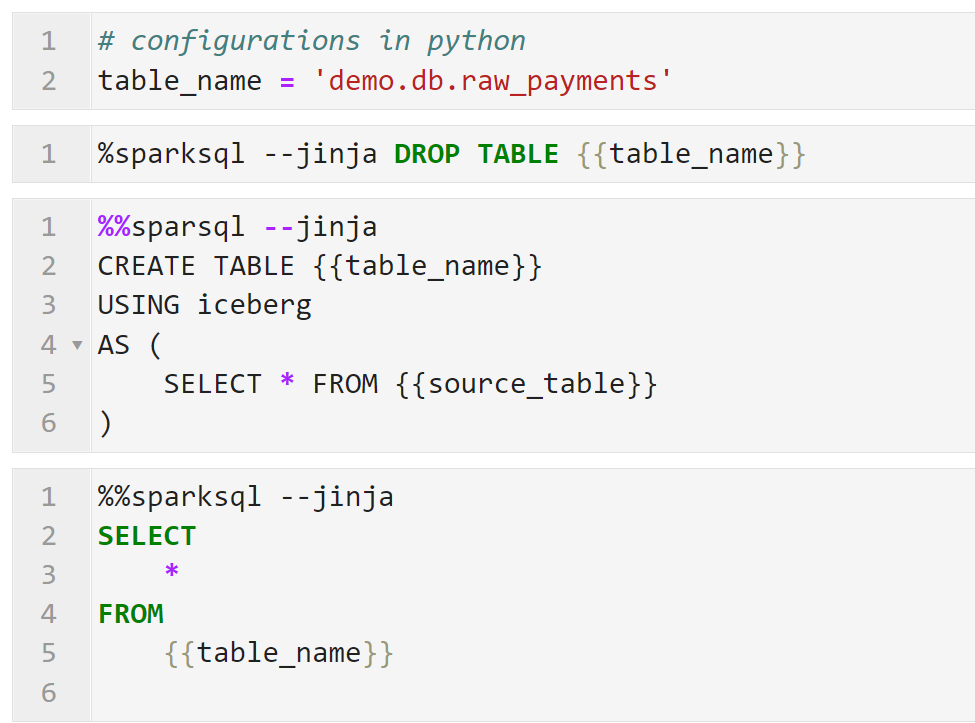Place cursor on table_name variable assignment

click(x=180, y=80)
